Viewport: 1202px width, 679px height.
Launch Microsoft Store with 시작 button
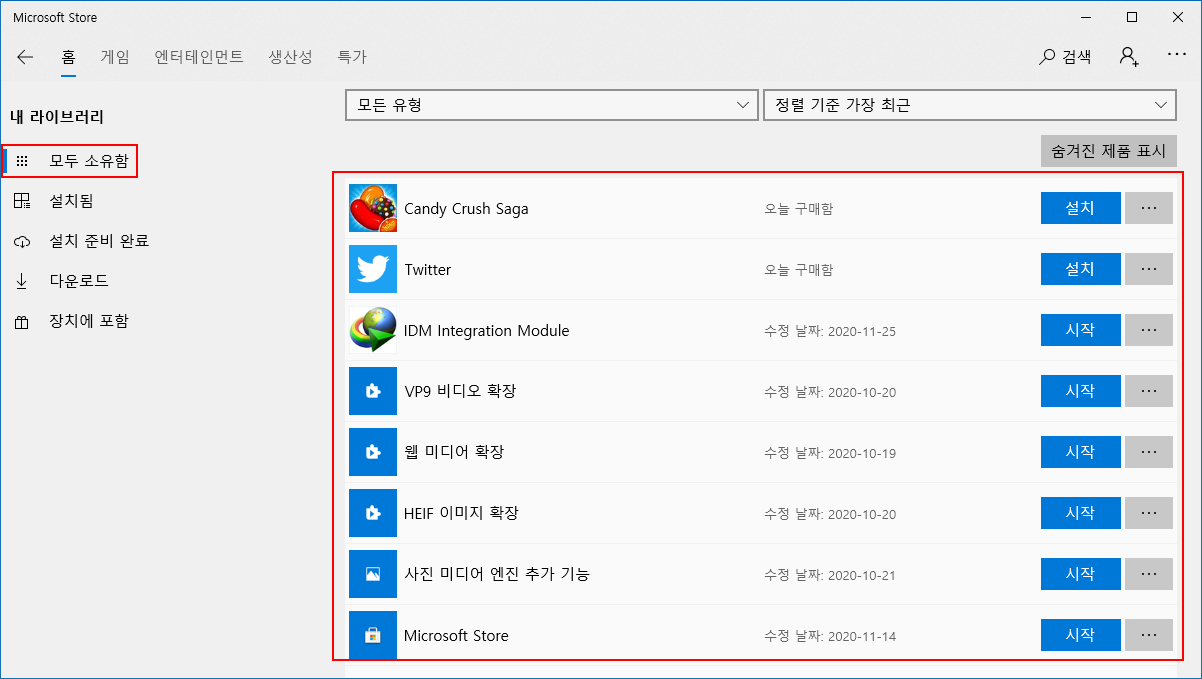pyautogui.click(x=1080, y=635)
